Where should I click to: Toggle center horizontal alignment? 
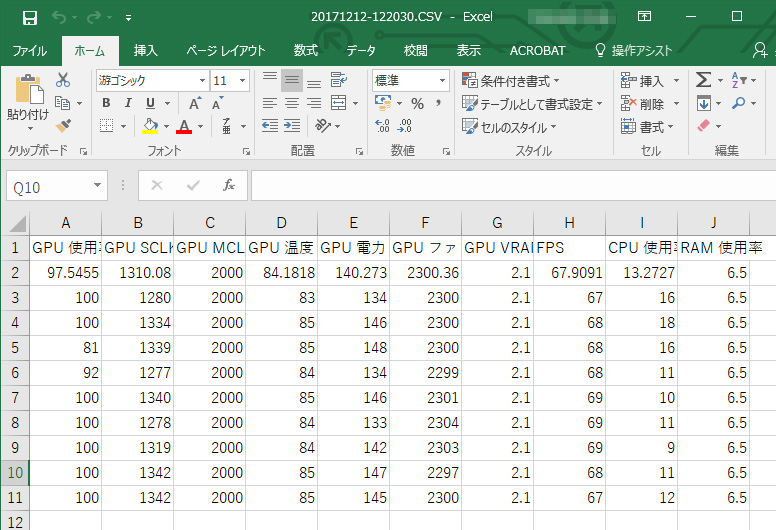[x=292, y=104]
